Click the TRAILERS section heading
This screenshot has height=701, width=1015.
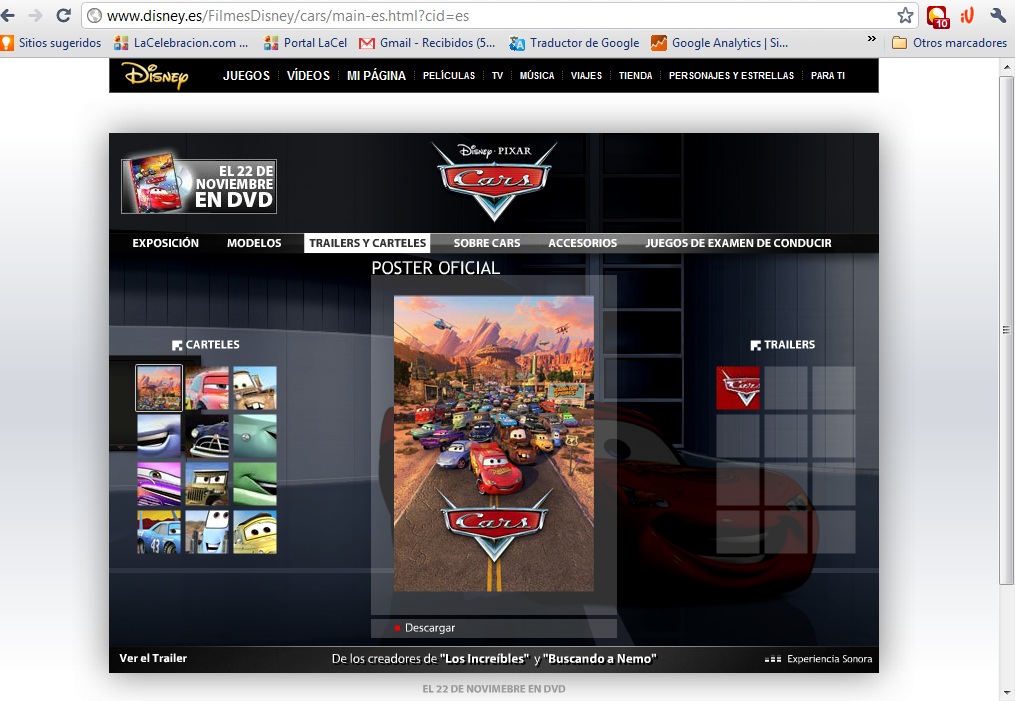click(783, 345)
